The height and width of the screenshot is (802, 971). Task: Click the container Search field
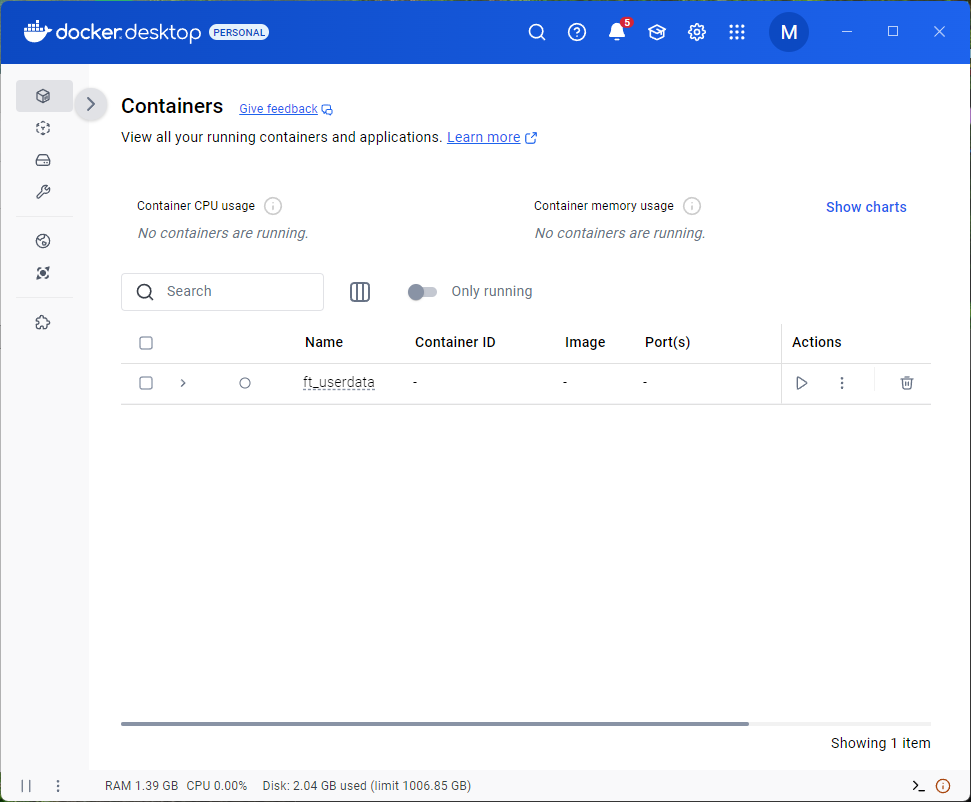point(240,292)
